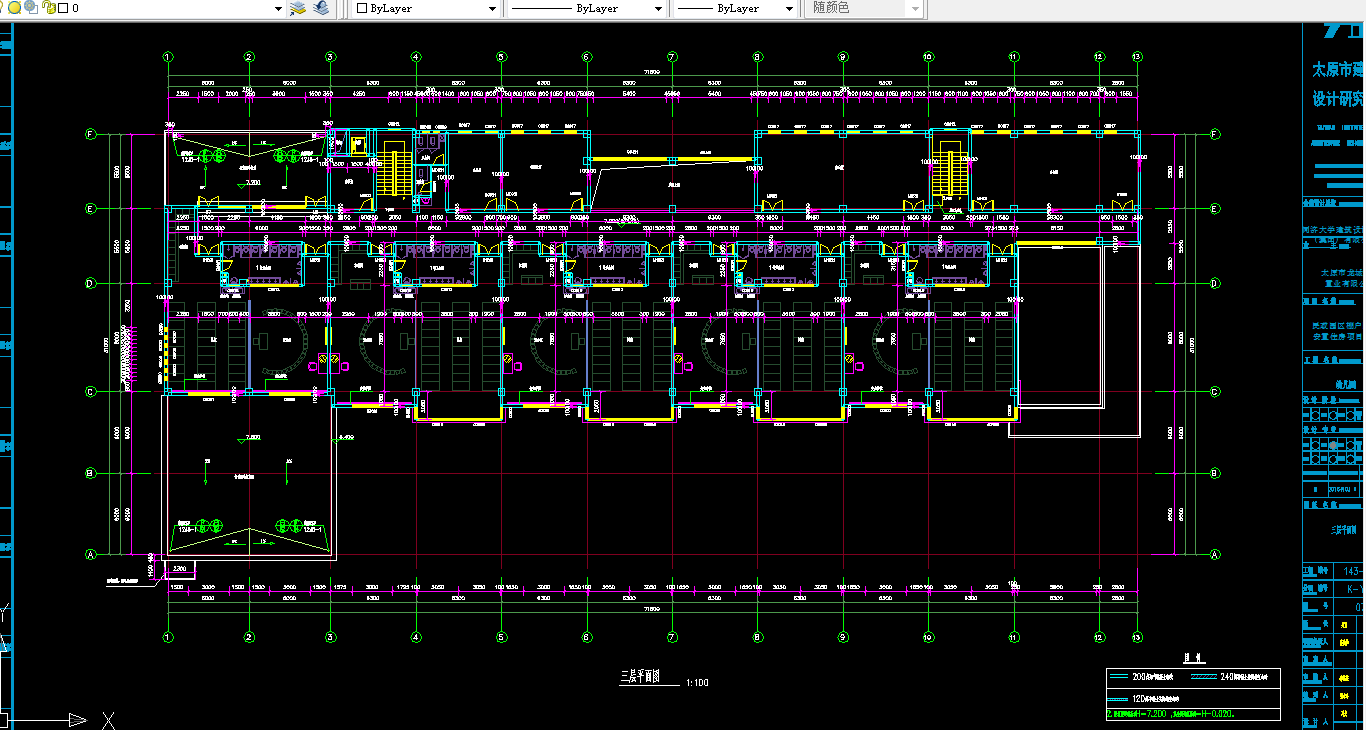Viewport: 1366px width, 730px height.
Task: Open the lineweight ByLayer dropdown arrow
Action: pyautogui.click(x=789, y=8)
